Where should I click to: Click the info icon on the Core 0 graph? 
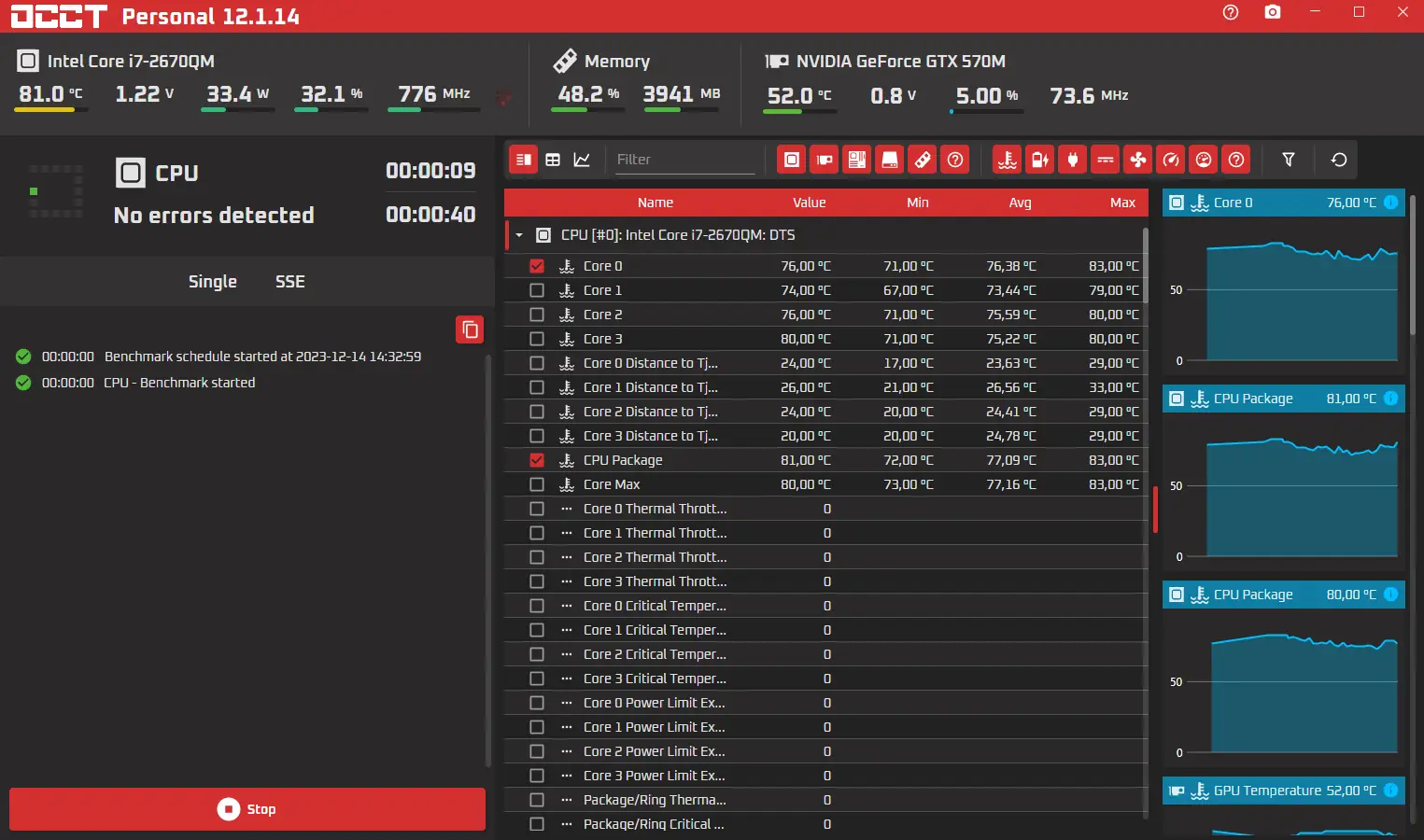point(1390,203)
